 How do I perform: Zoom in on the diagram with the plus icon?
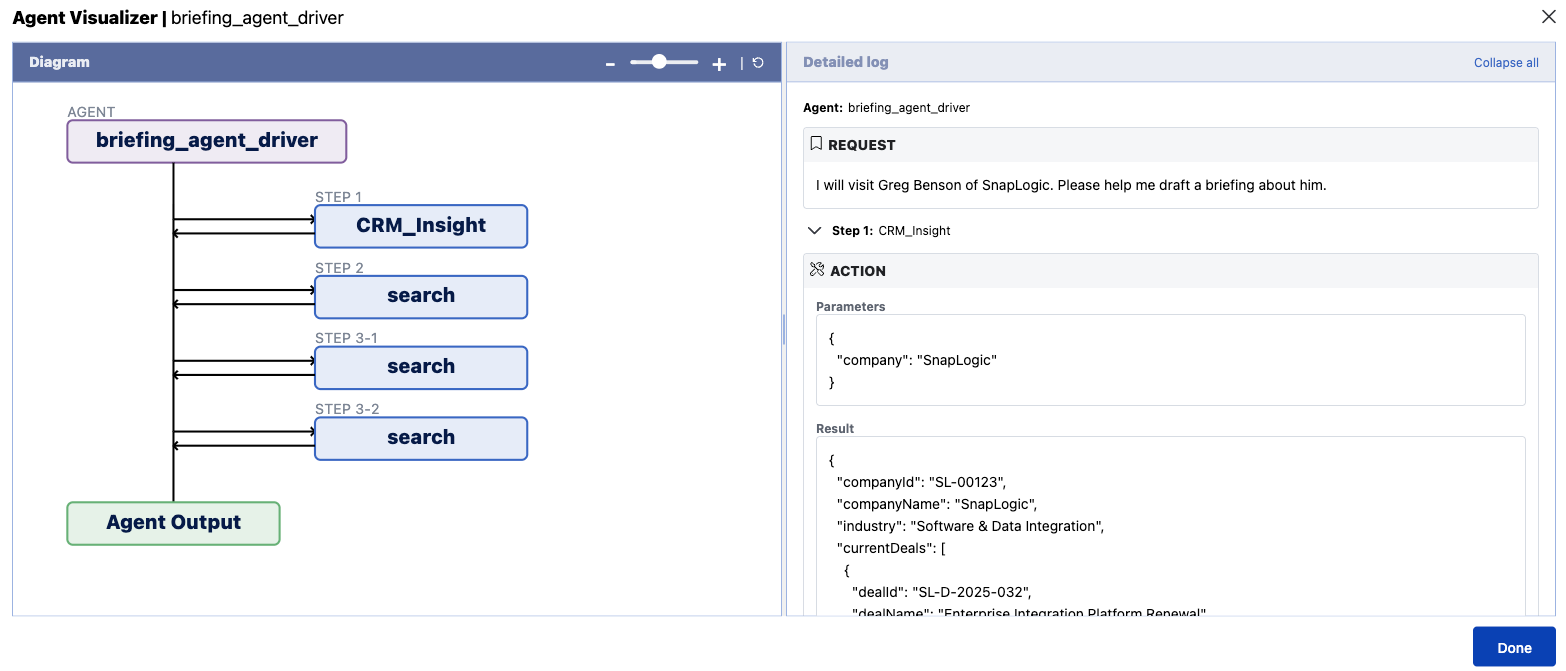(x=719, y=63)
